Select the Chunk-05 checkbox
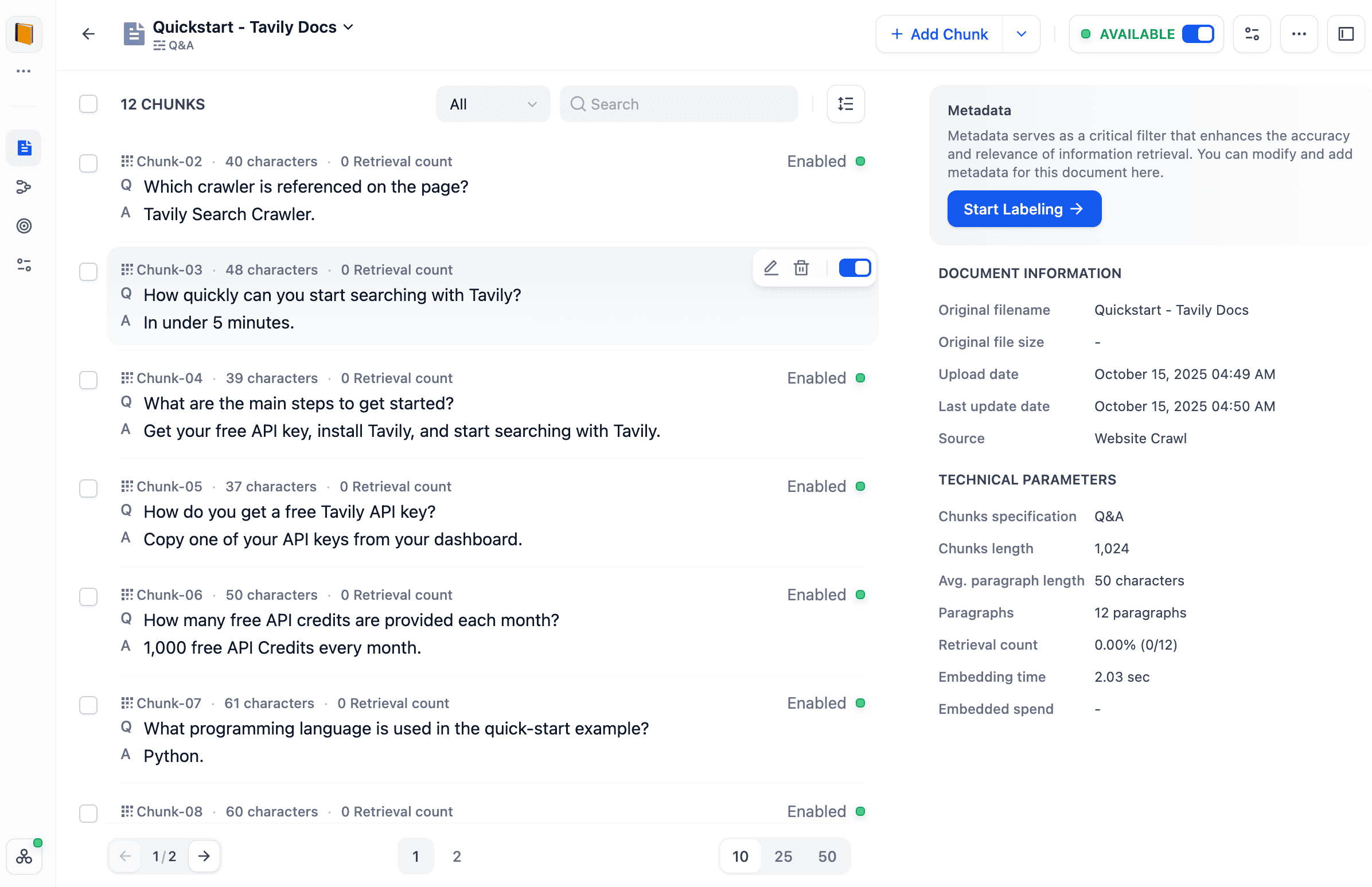 (x=88, y=488)
